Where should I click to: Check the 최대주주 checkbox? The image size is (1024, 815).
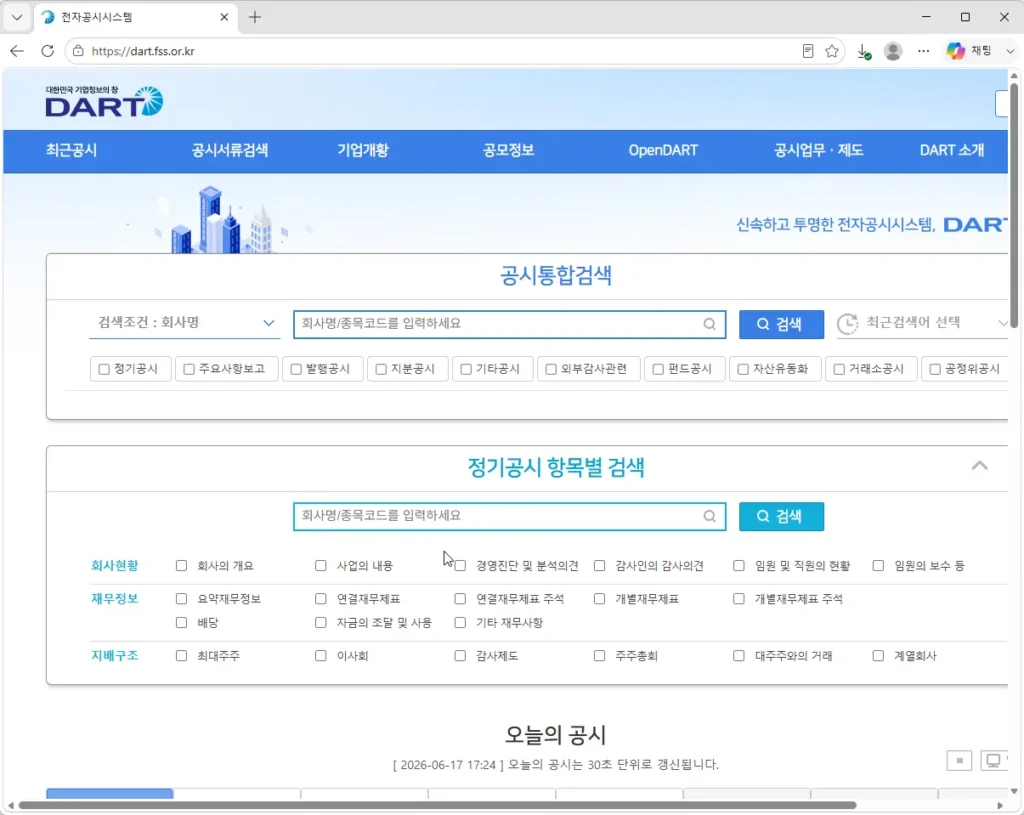(x=182, y=656)
